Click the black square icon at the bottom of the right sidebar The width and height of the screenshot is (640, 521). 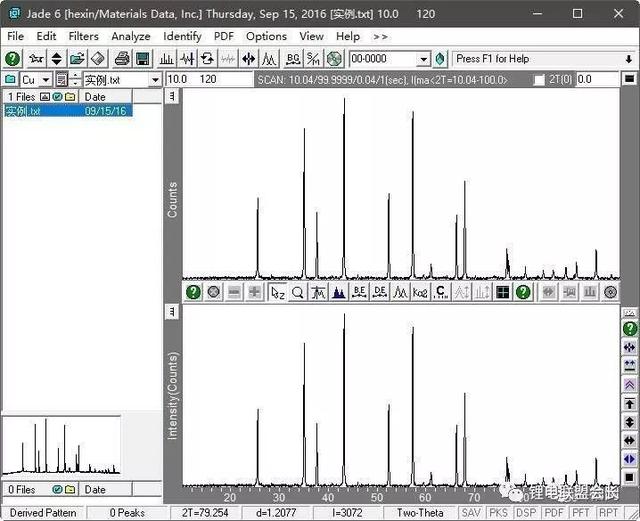(x=629, y=477)
